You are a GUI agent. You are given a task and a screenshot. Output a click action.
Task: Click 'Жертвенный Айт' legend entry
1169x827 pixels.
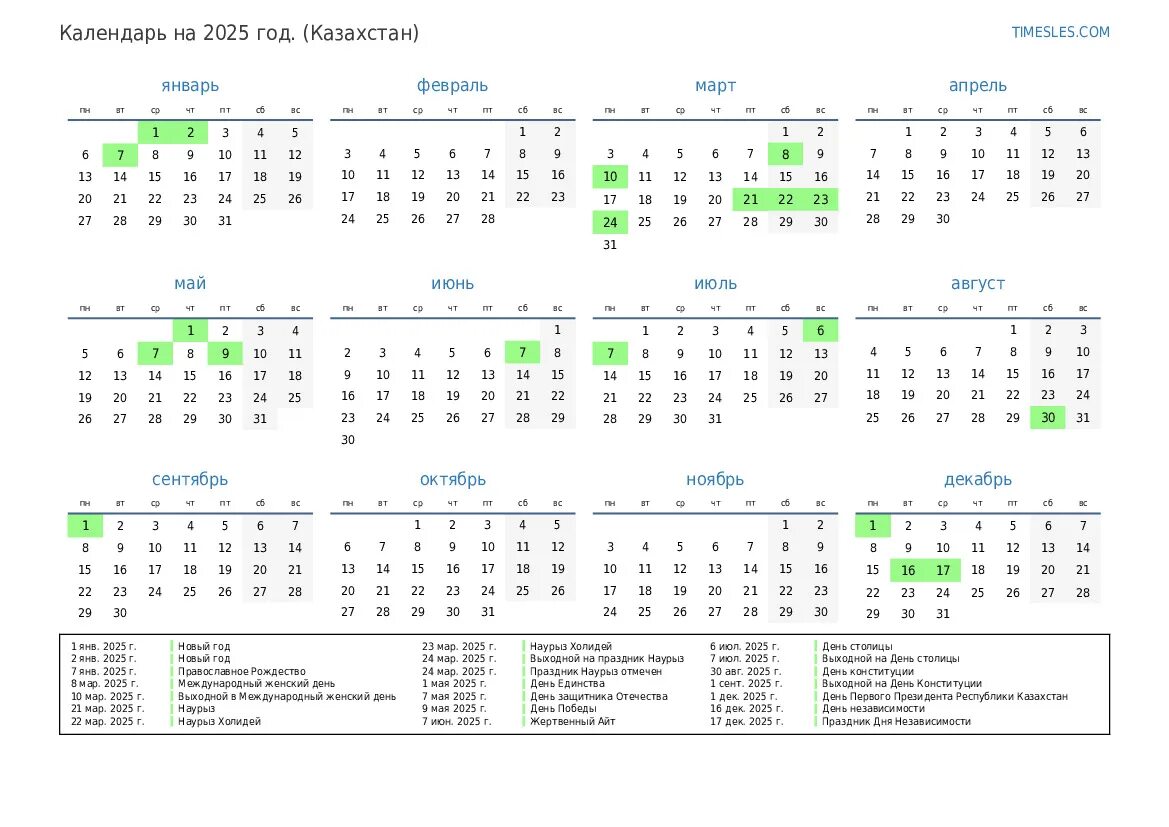573,721
